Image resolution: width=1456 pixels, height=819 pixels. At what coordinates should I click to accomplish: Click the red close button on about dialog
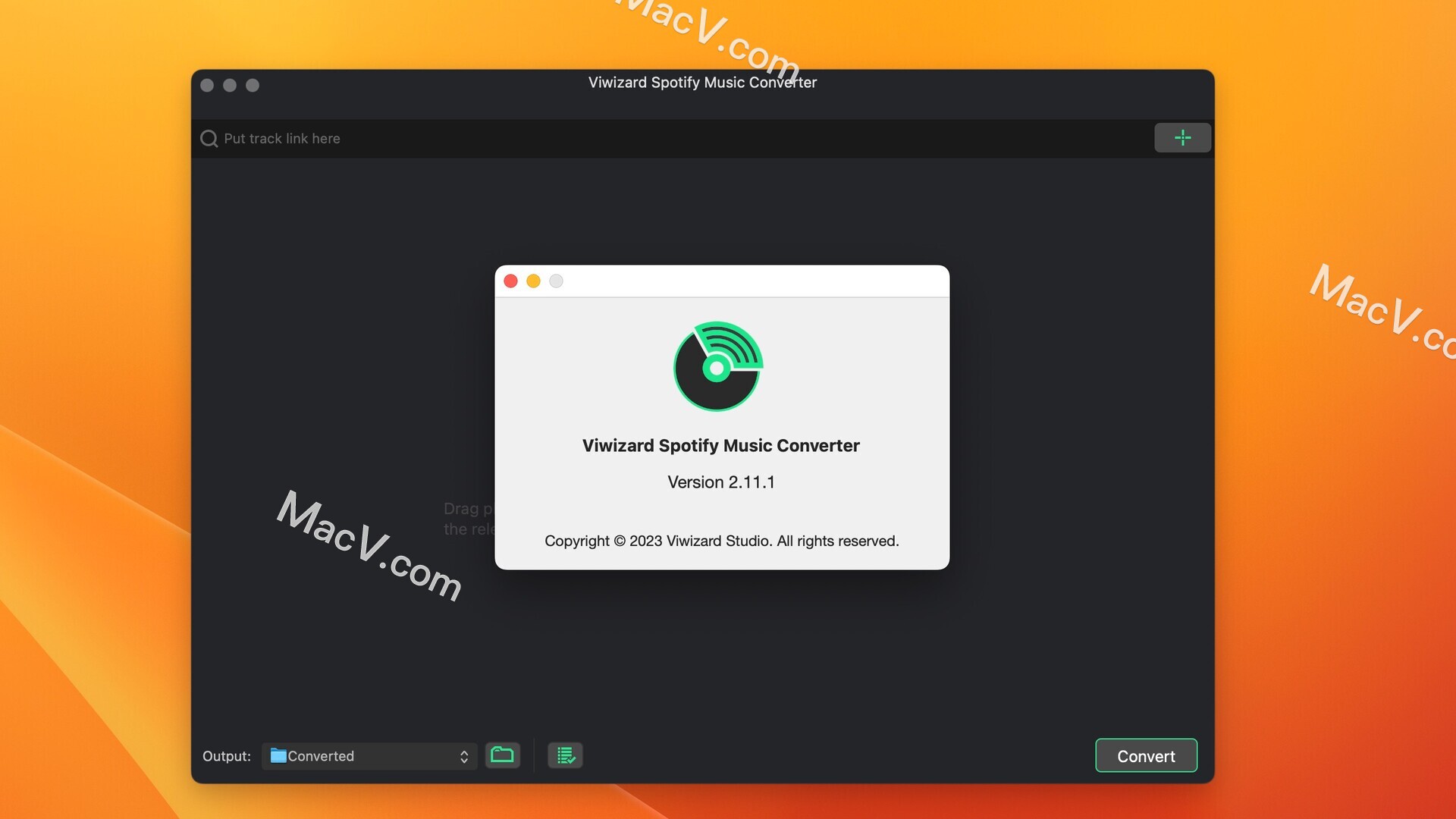pos(510,281)
